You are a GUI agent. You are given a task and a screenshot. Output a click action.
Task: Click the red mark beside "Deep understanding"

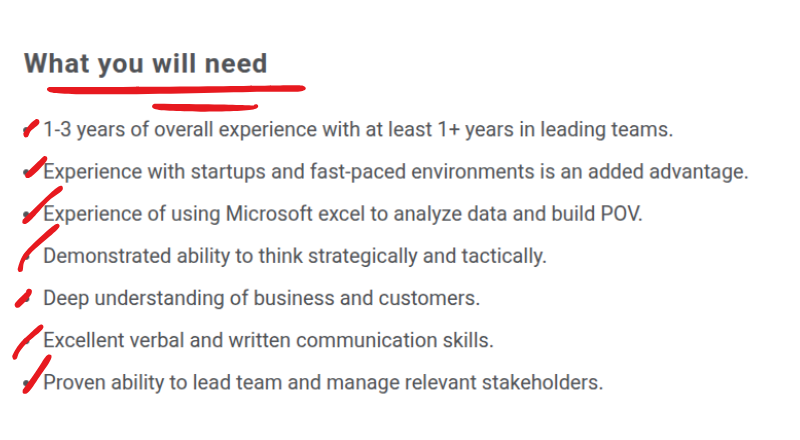pos(25,297)
